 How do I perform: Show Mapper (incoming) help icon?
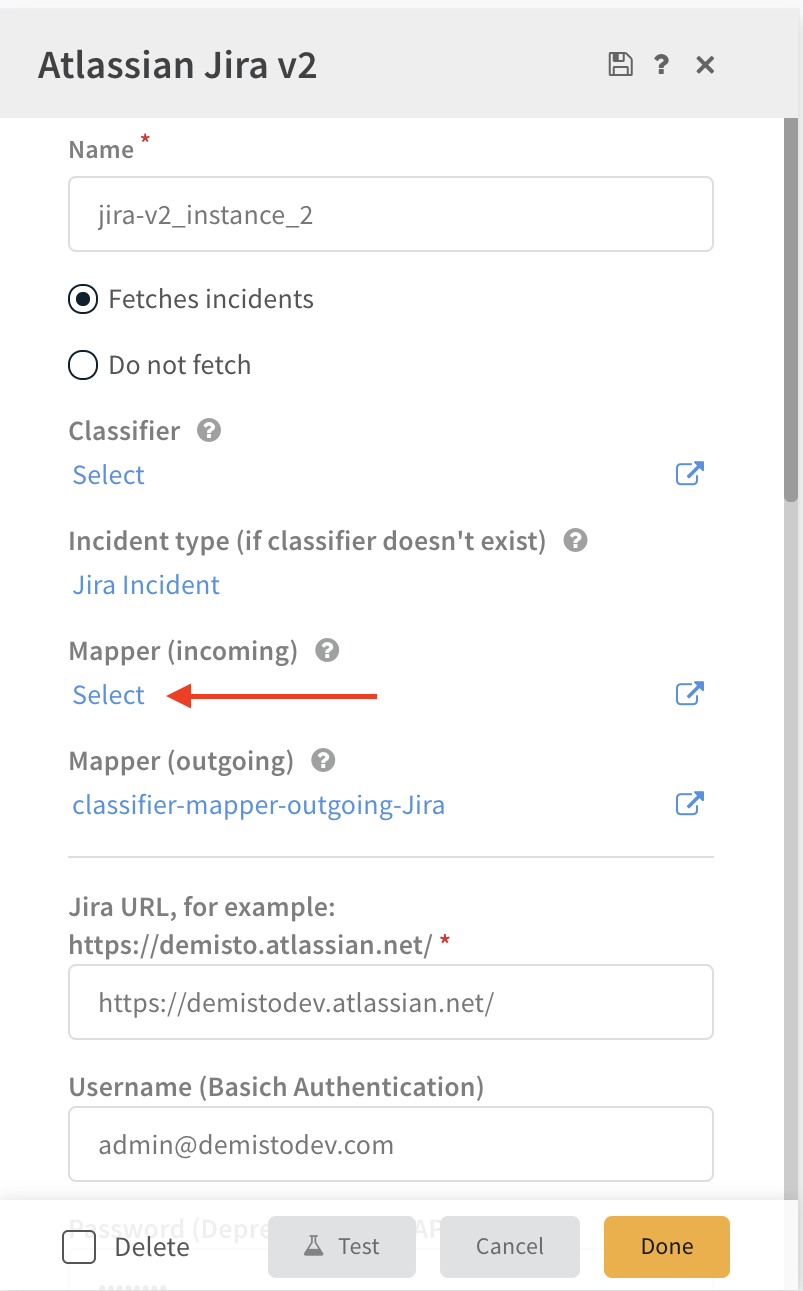[x=327, y=651]
